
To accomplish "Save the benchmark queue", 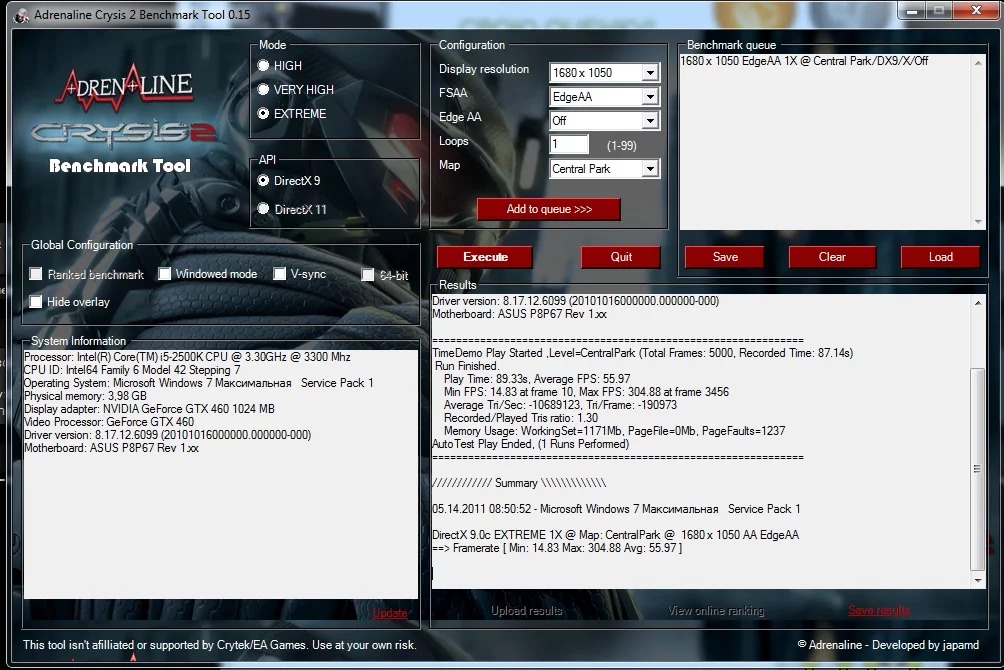I will [x=725, y=257].
